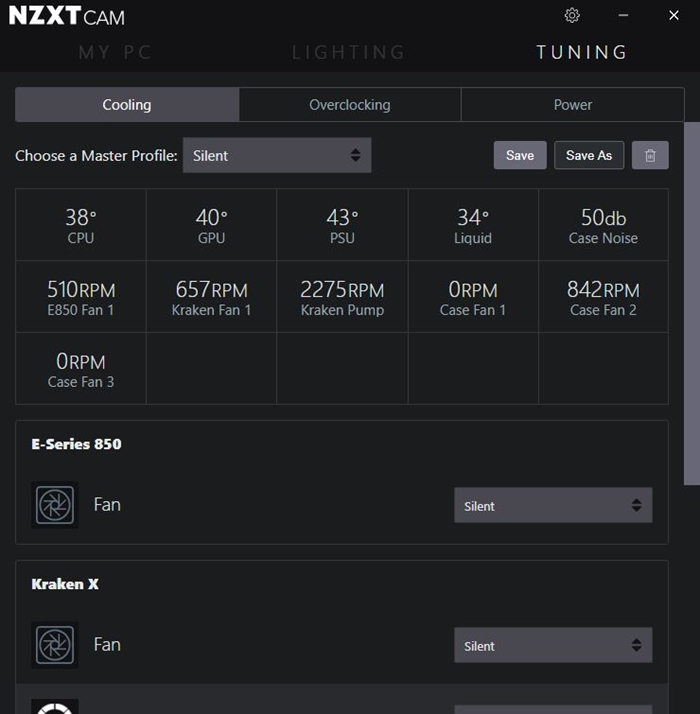Image resolution: width=700 pixels, height=714 pixels.
Task: Click the vertical scrollbar thumb
Action: coord(692,303)
